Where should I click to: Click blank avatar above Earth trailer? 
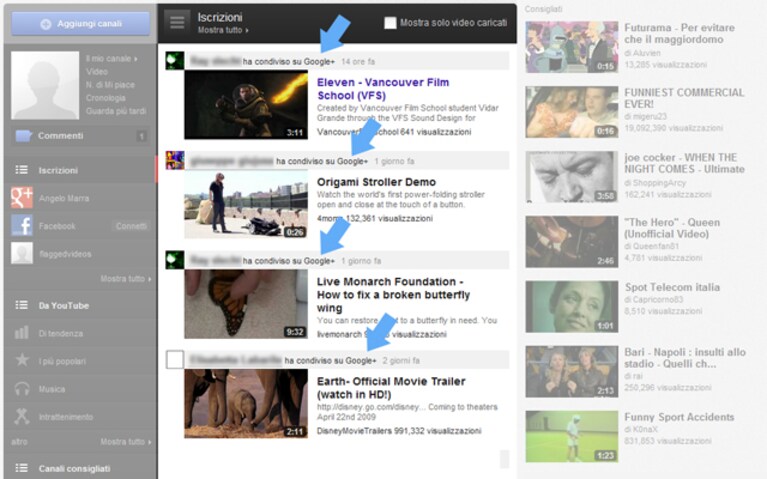175,360
